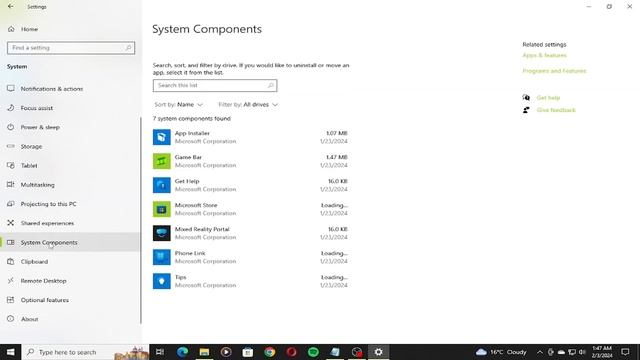Click the volume speaker tray icon
The width and height of the screenshot is (640, 360).
[582, 352]
